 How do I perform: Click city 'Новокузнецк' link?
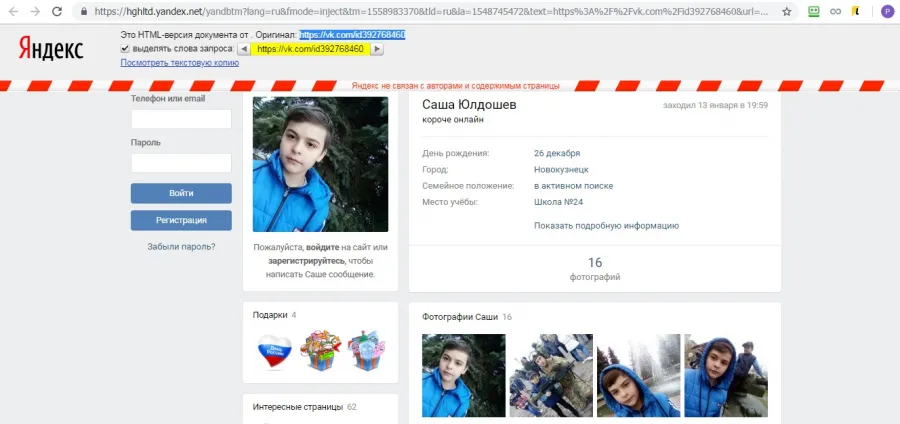point(561,170)
